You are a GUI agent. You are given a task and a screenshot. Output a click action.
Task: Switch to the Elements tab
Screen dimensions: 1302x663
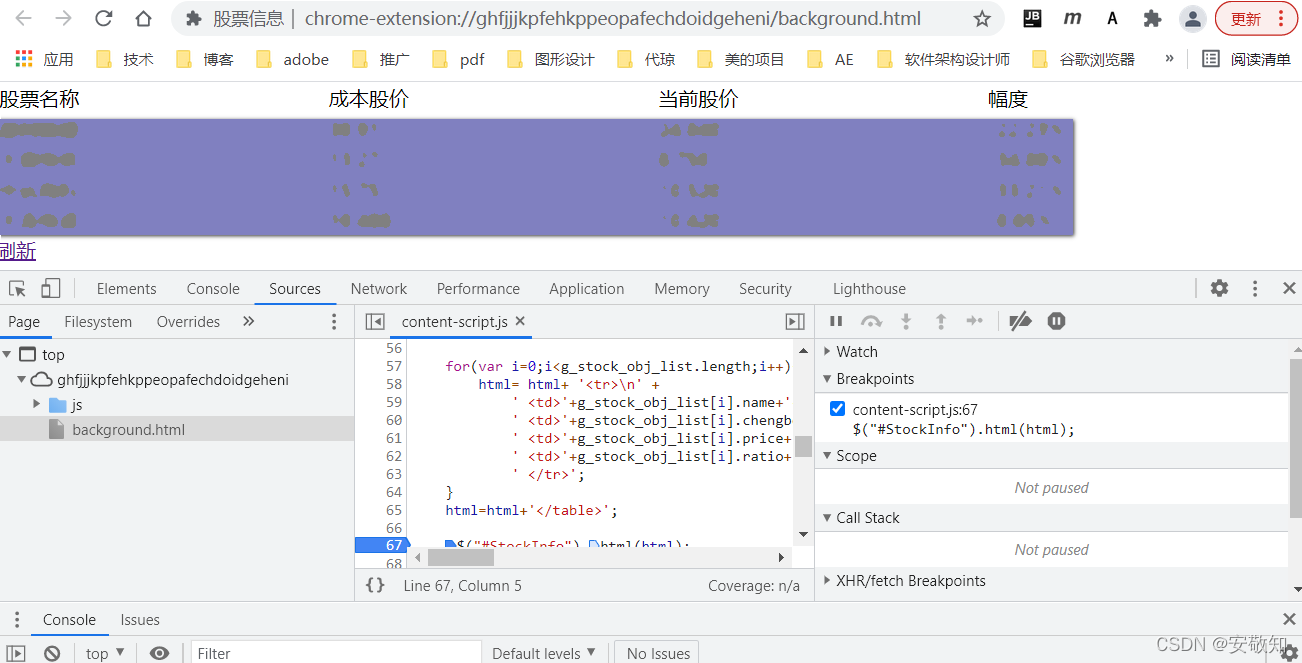[127, 288]
